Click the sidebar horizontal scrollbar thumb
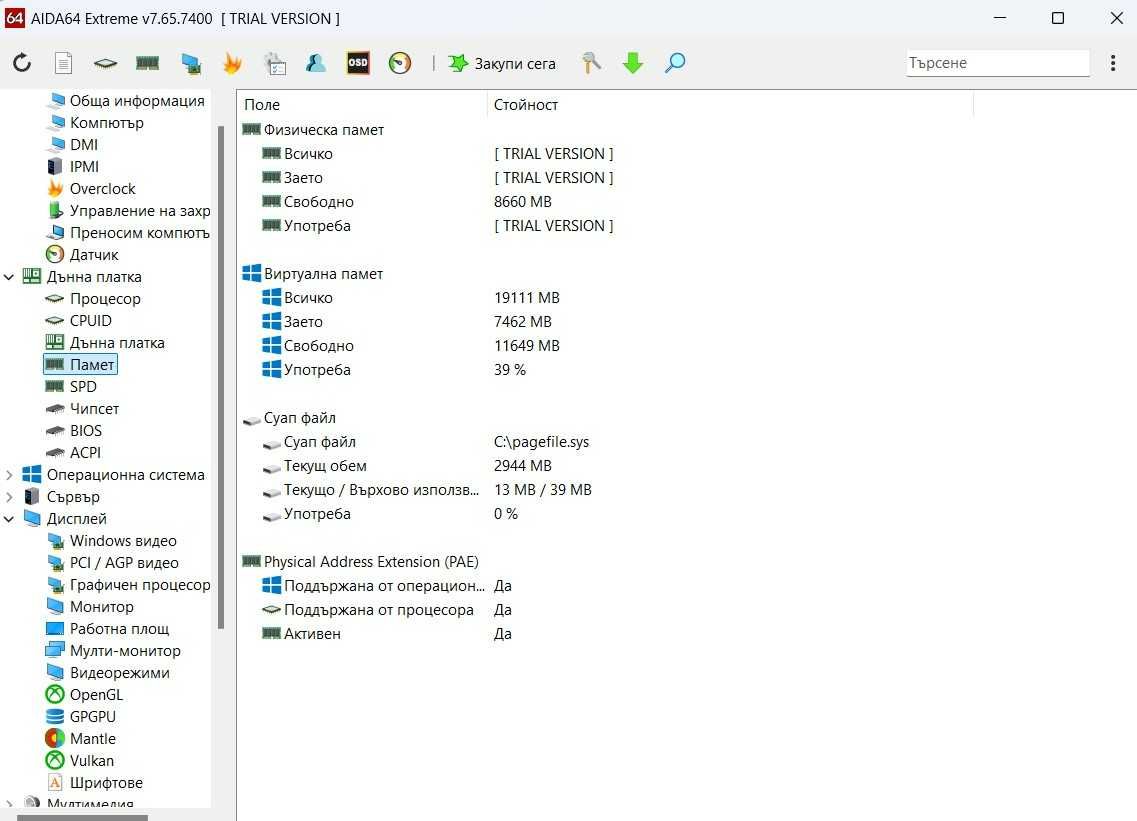Image resolution: width=1137 pixels, height=821 pixels. pyautogui.click(x=82, y=817)
